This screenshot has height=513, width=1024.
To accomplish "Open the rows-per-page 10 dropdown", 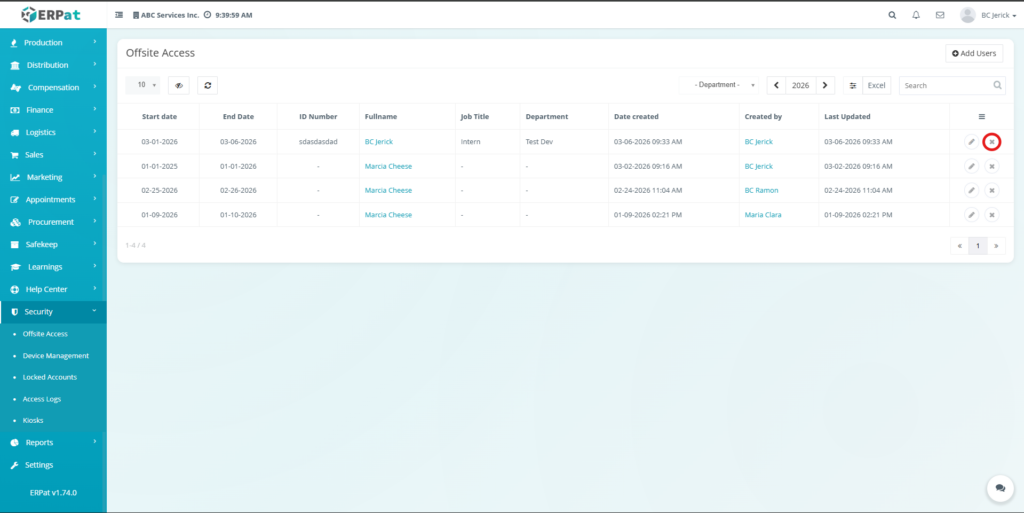I will pyautogui.click(x=147, y=86).
